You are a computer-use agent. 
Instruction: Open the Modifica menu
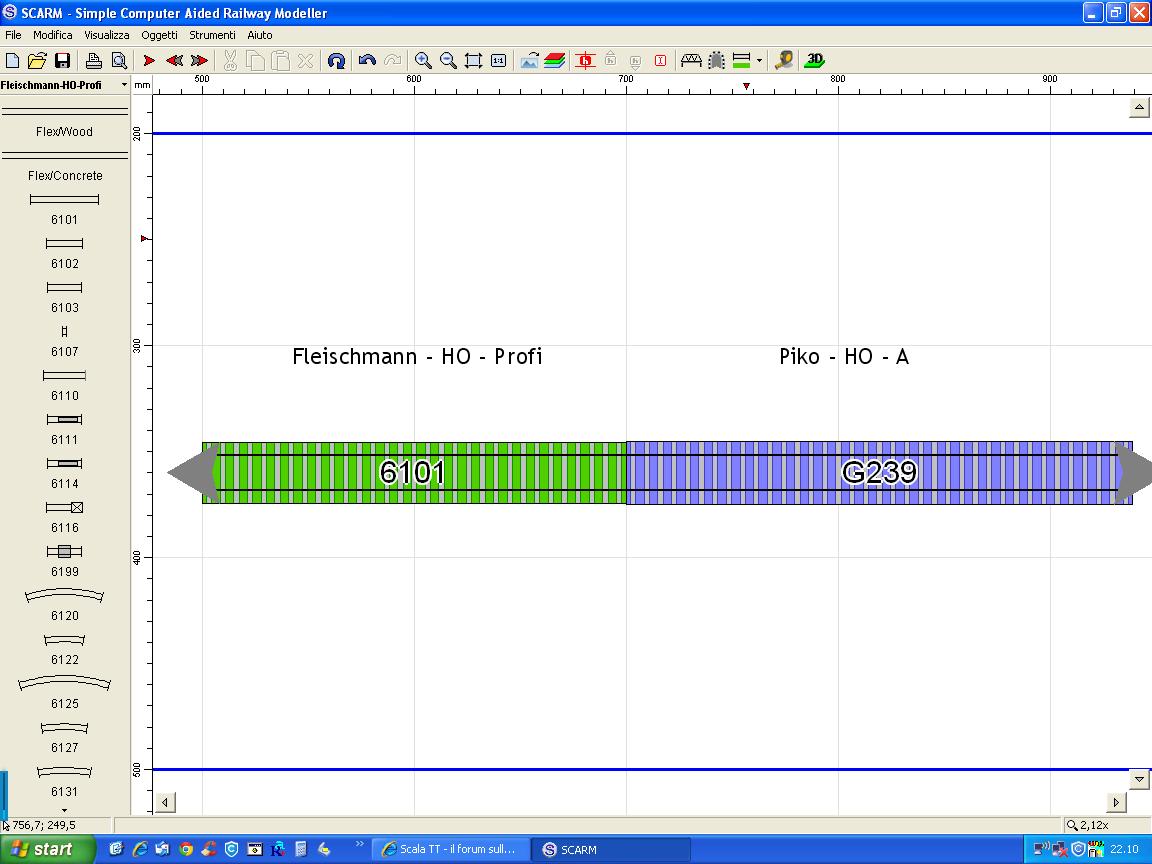53,35
